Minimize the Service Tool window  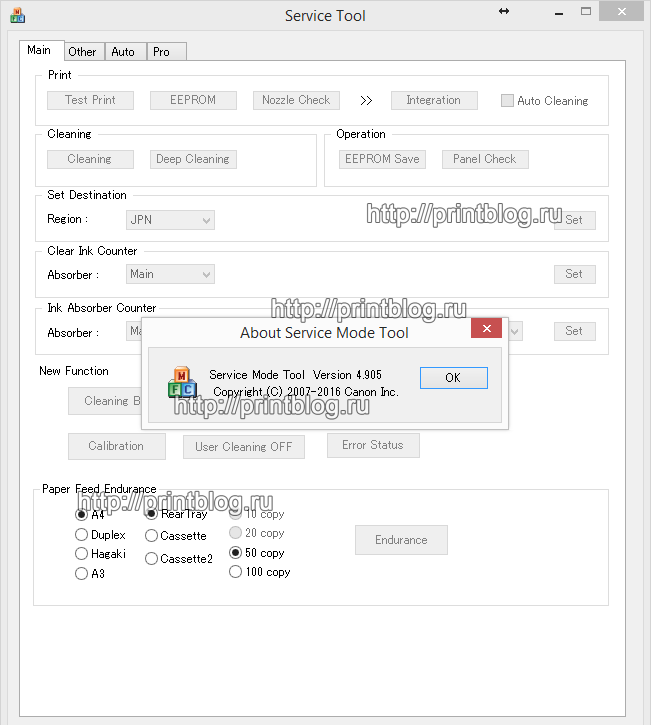point(547,14)
